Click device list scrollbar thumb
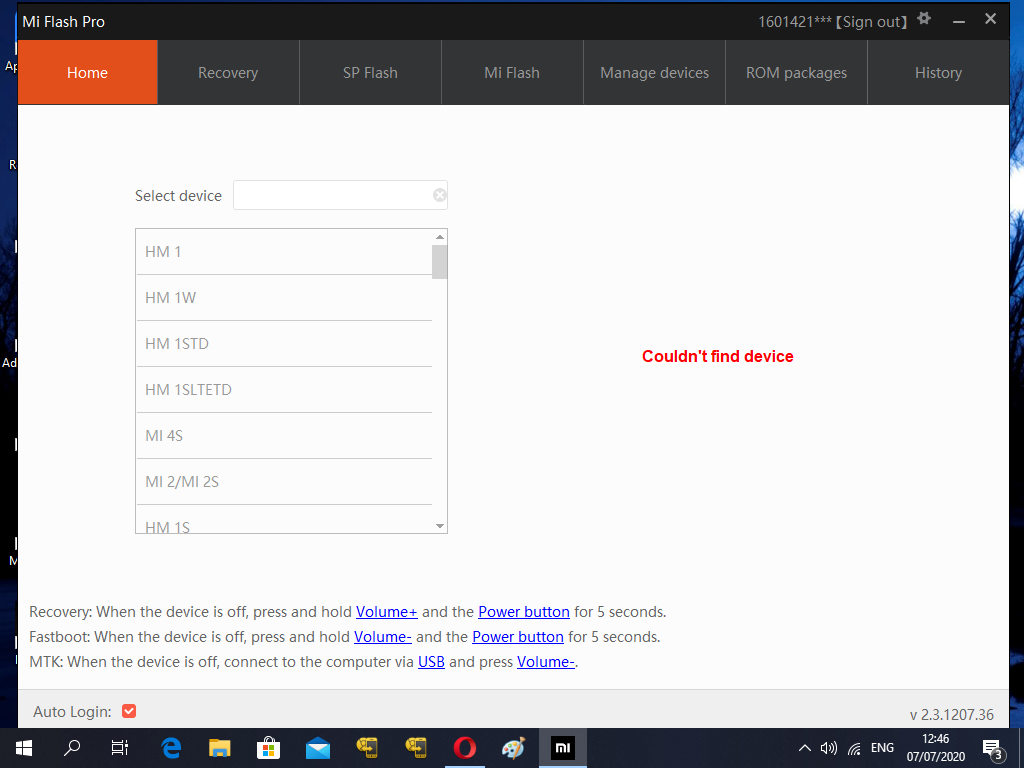 (440, 262)
